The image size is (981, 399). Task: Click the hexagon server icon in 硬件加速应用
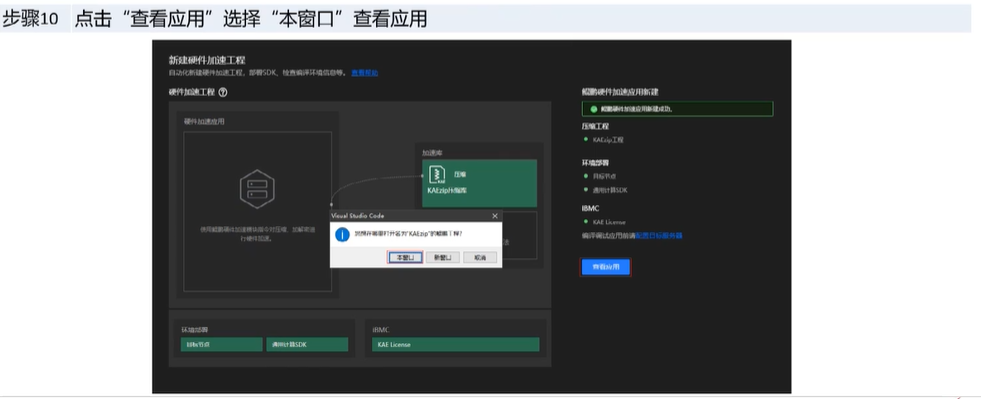pyautogui.click(x=257, y=188)
